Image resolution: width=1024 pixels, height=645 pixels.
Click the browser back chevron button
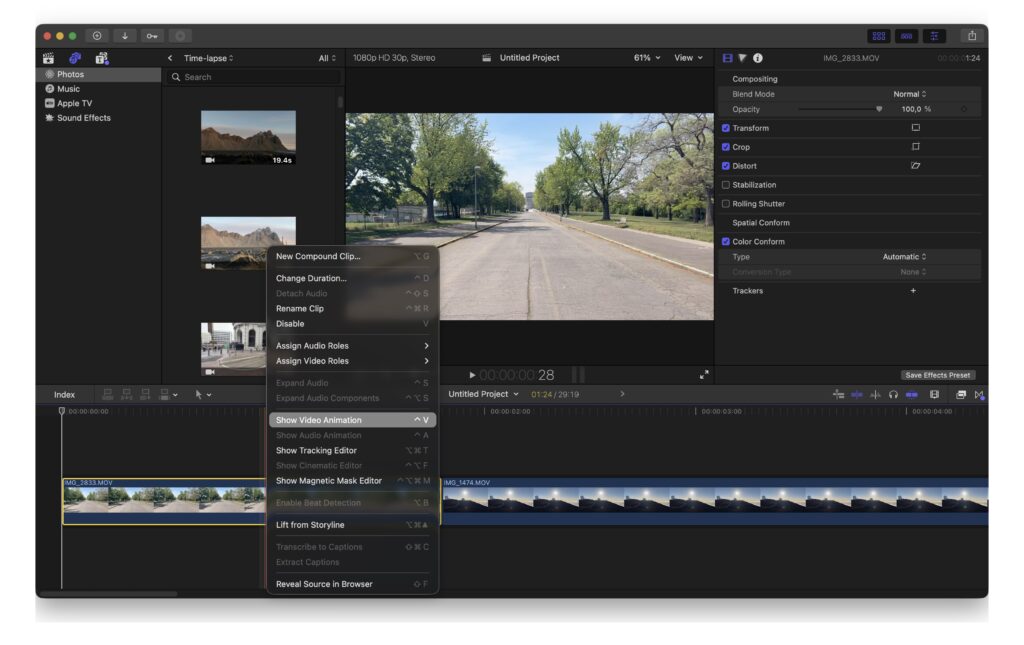(x=170, y=58)
